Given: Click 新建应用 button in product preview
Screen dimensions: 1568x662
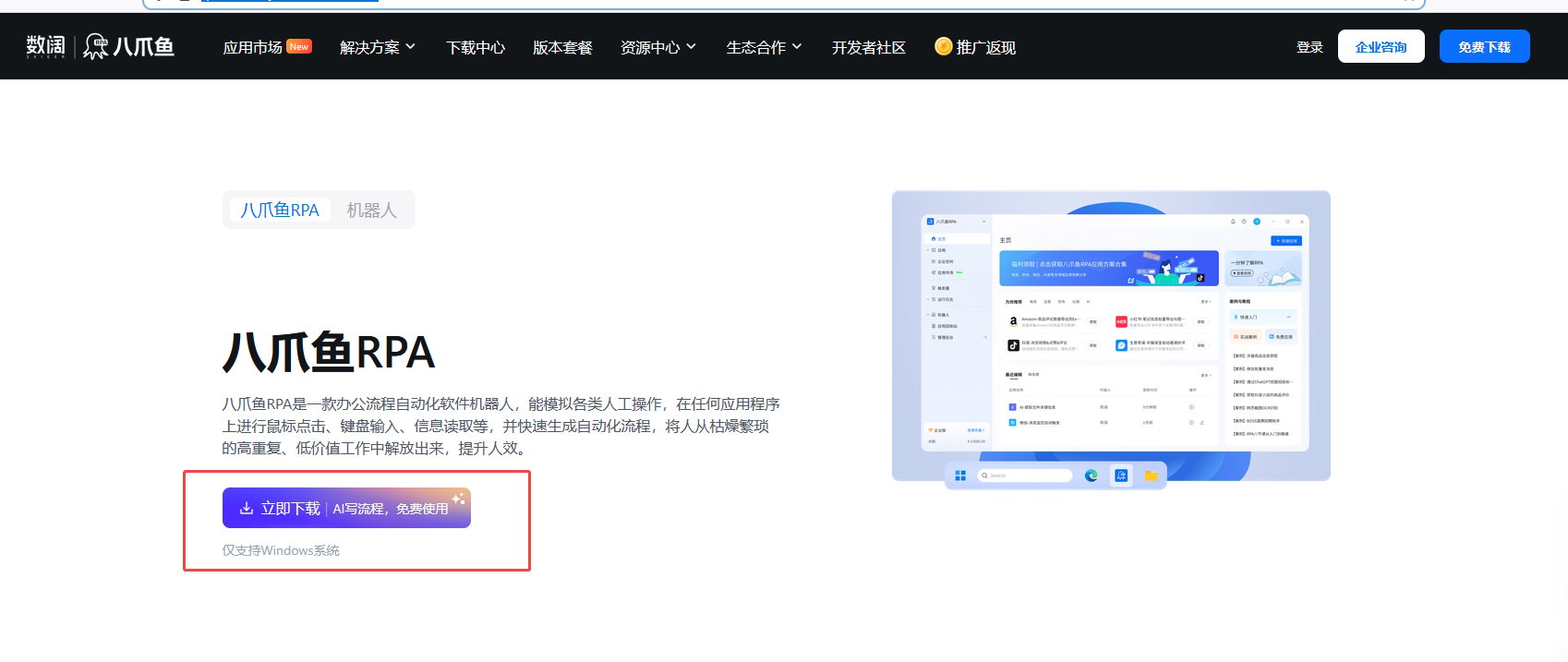Looking at the screenshot, I should tap(1286, 240).
